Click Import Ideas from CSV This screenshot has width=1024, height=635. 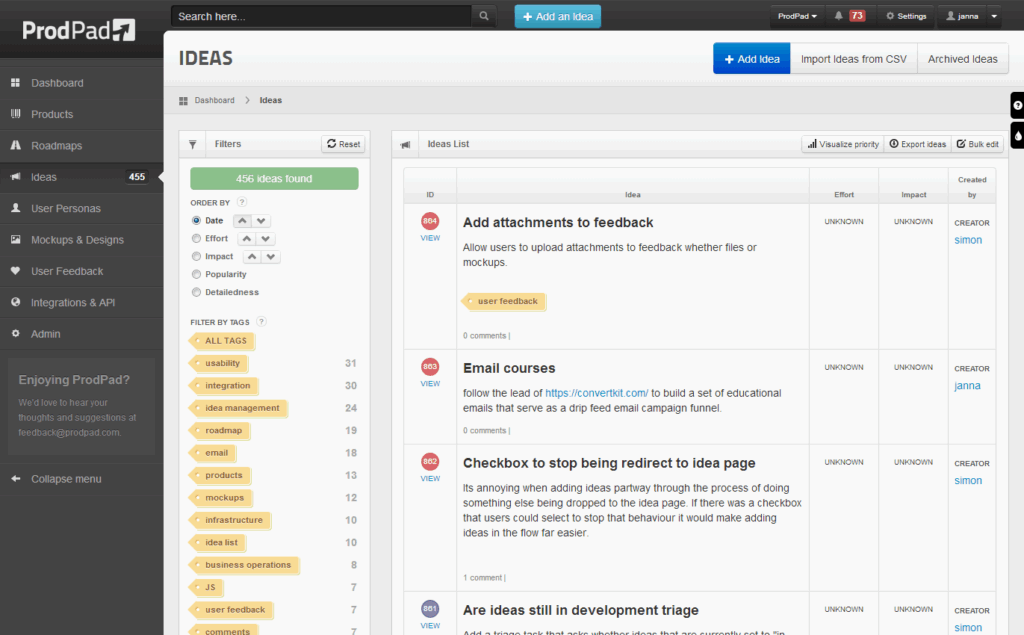tap(854, 59)
